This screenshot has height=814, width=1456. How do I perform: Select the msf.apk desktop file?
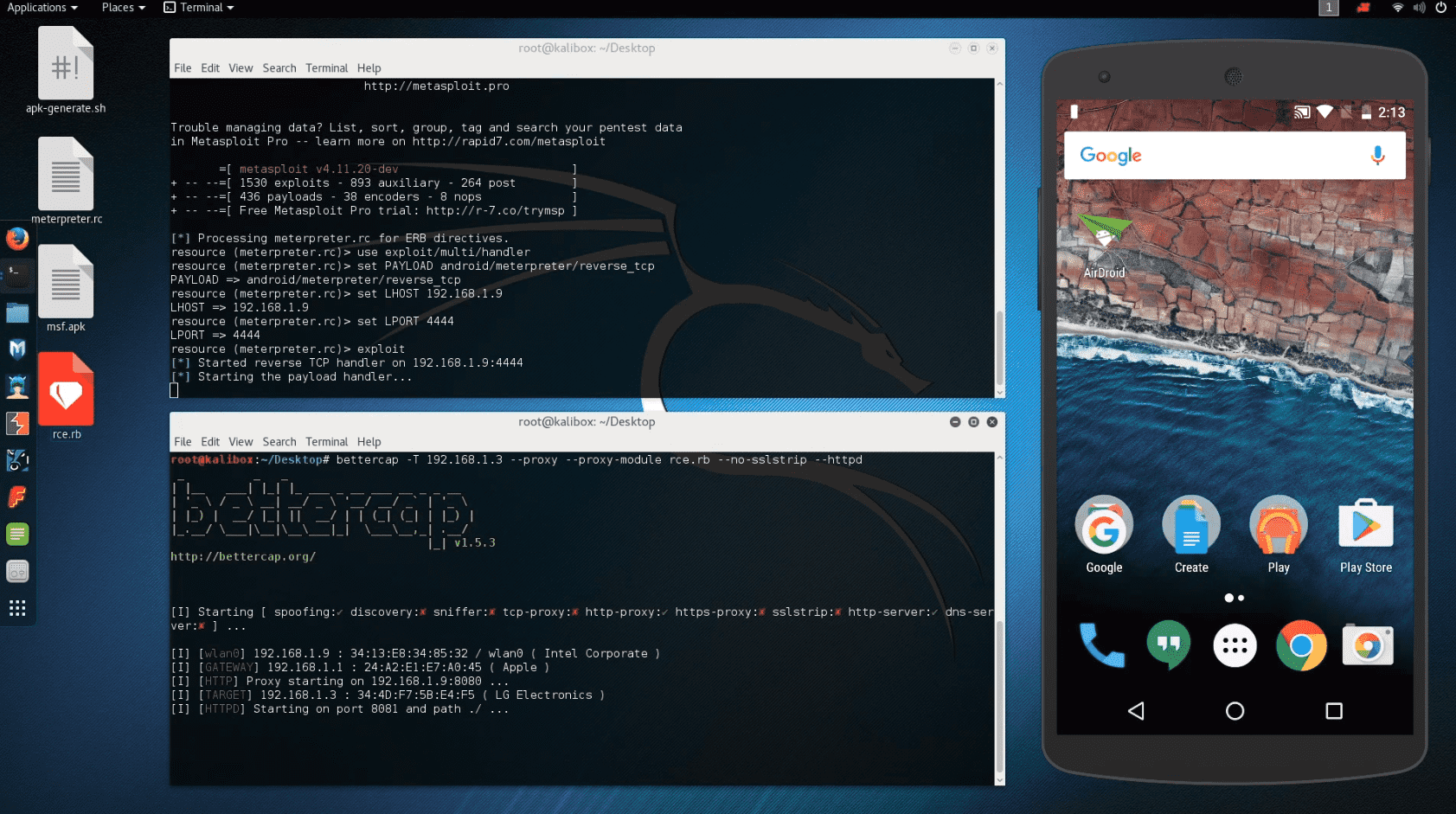pos(66,289)
